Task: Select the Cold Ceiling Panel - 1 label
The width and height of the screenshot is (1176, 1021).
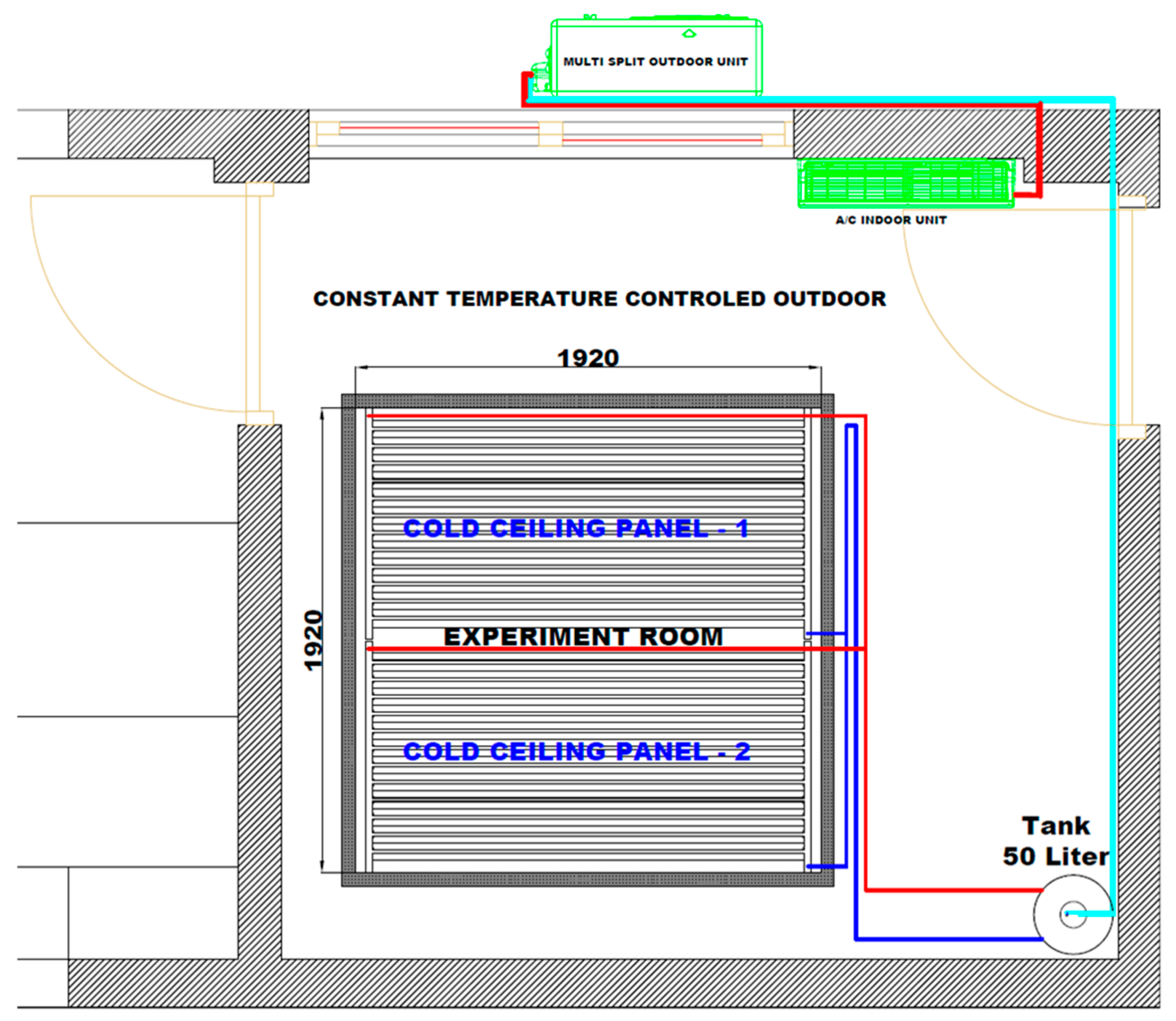Action: tap(575, 528)
